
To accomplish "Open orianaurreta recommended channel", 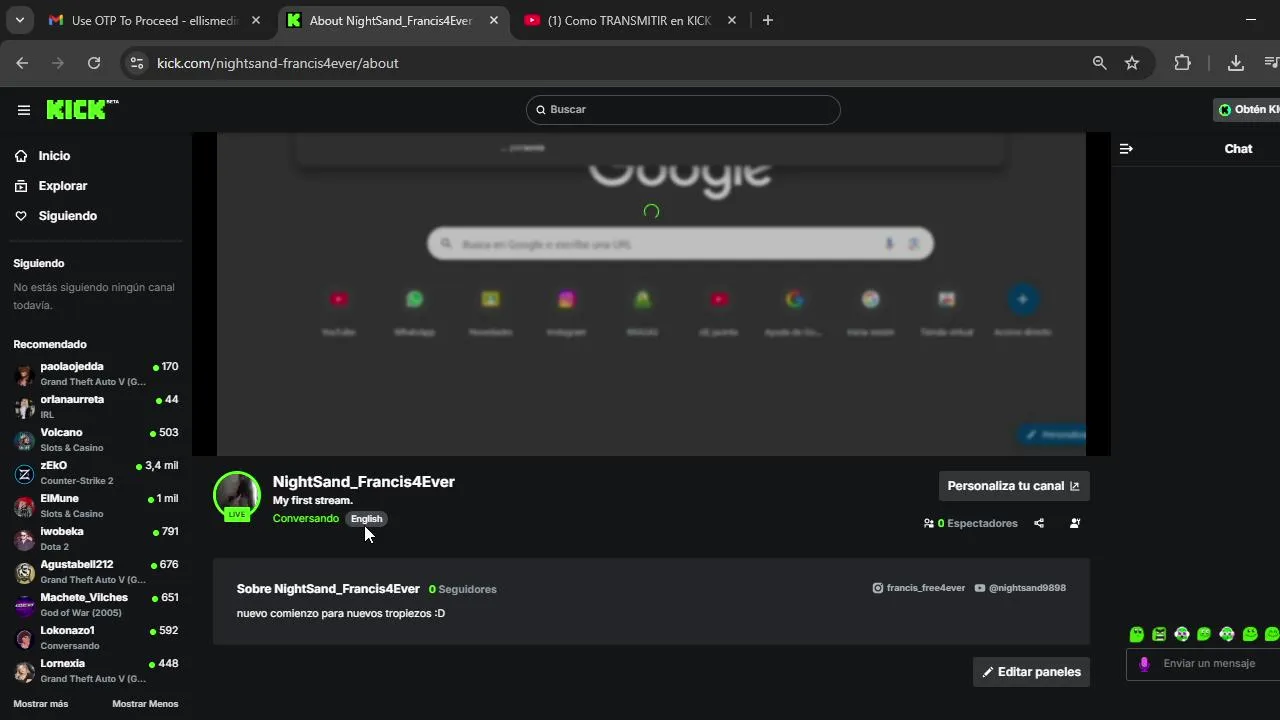I will coord(96,406).
